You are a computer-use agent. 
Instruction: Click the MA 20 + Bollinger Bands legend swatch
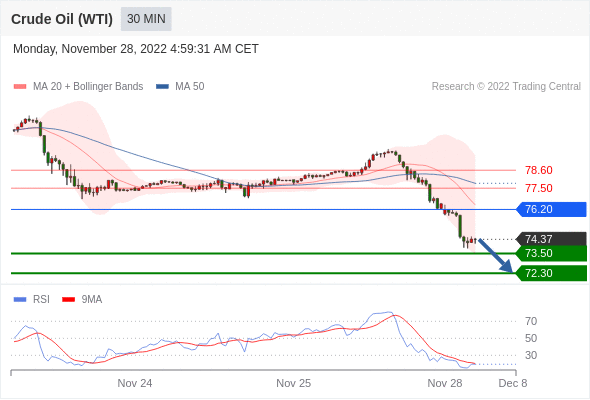click(20, 87)
